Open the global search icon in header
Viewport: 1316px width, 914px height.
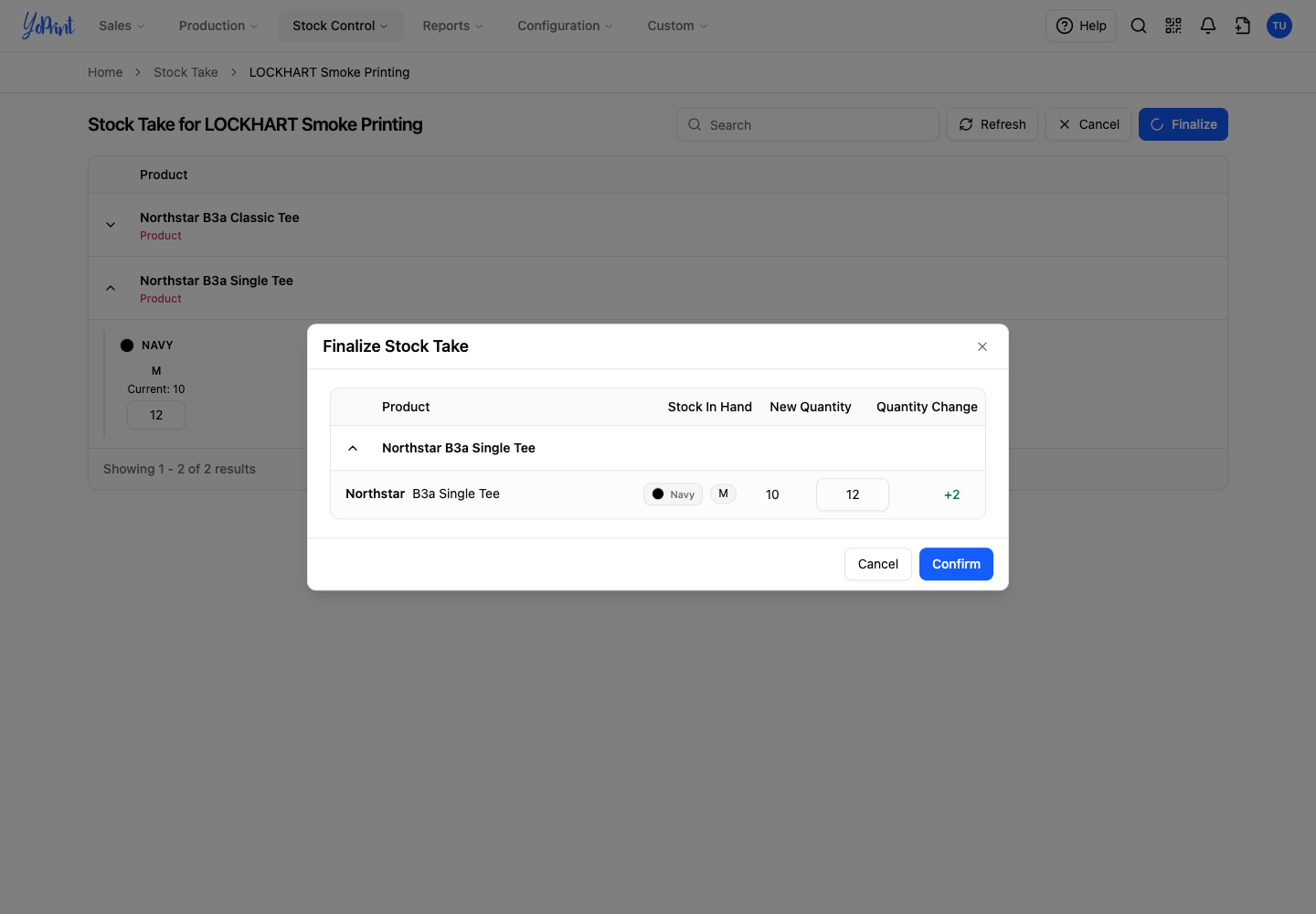click(x=1139, y=26)
